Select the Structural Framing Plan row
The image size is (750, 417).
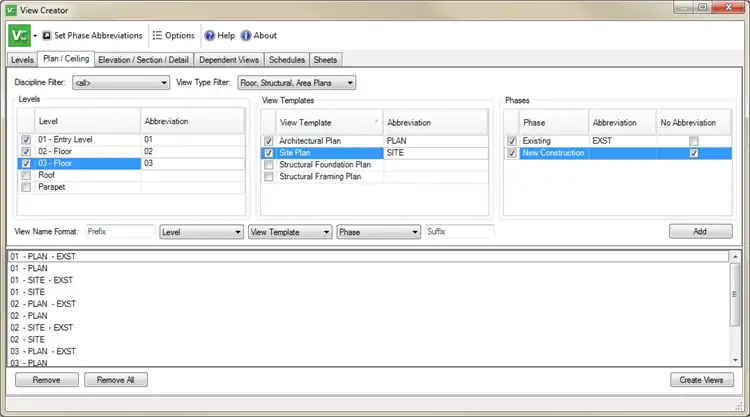tap(375, 177)
